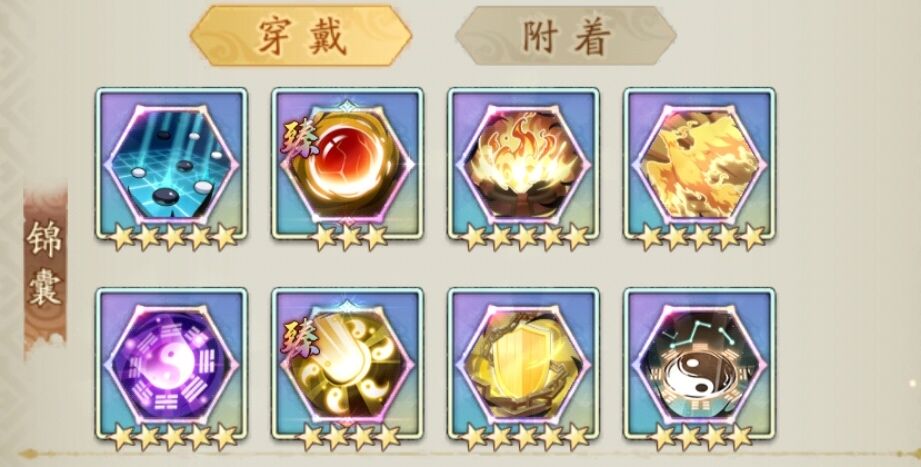Pick the golden fan with yin-yang symbols
Viewport: 921px width, 467px height.
pos(348,364)
